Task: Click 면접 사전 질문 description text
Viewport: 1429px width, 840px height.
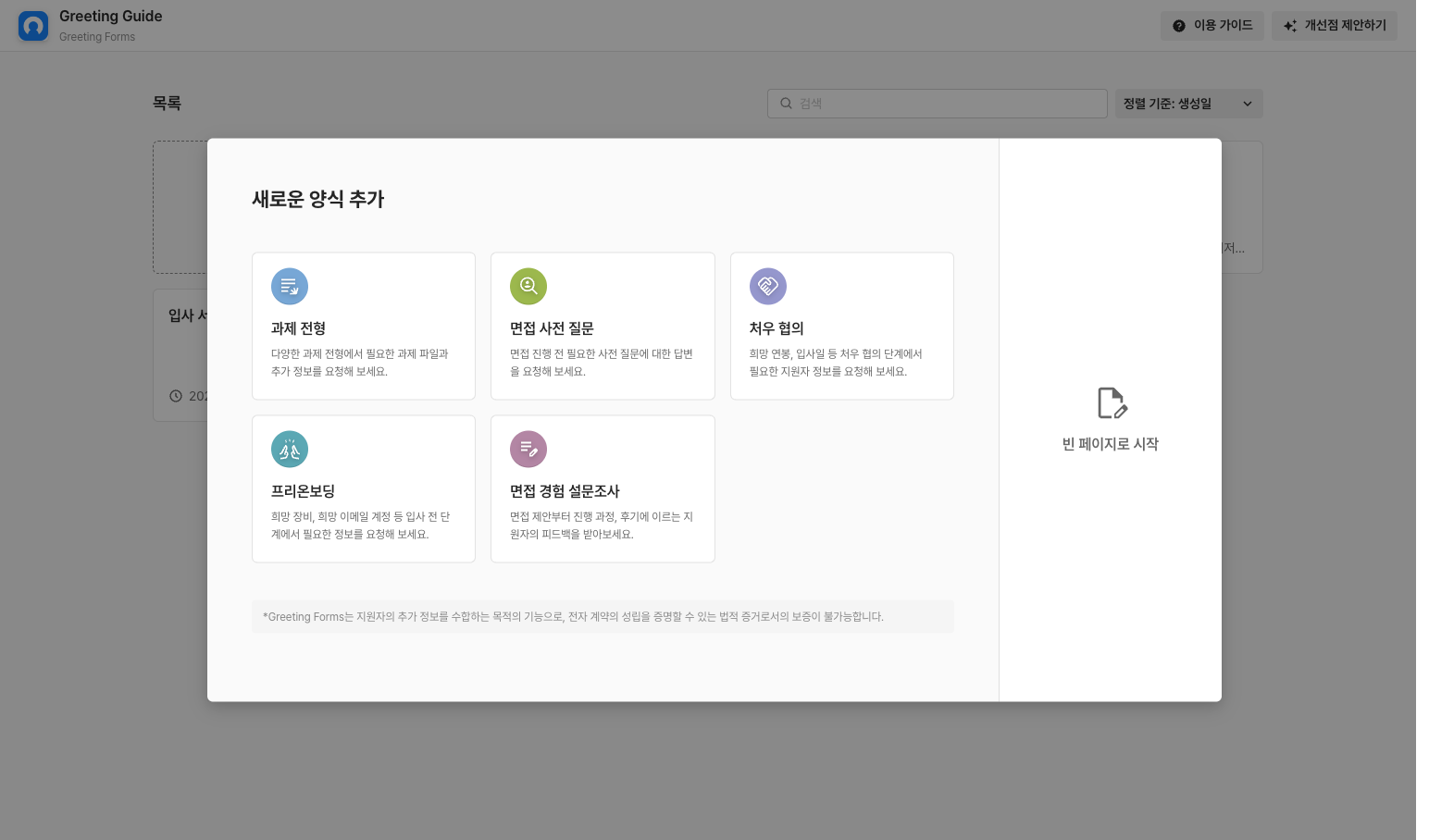Action: (x=602, y=363)
